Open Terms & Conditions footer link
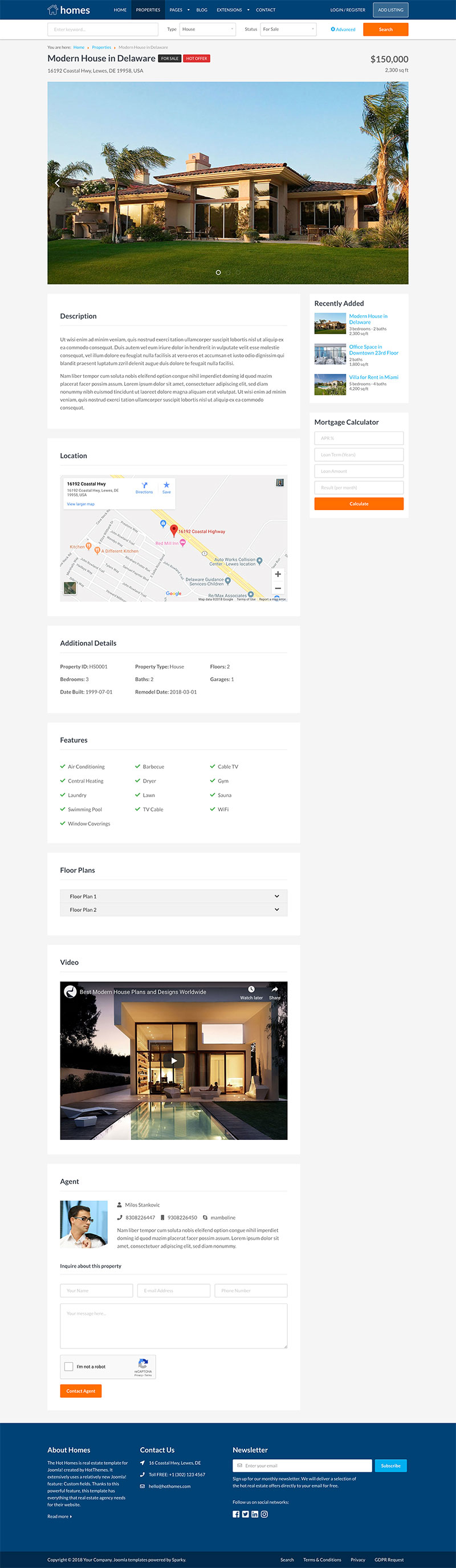Viewport: 456px width, 1568px height. click(322, 1559)
